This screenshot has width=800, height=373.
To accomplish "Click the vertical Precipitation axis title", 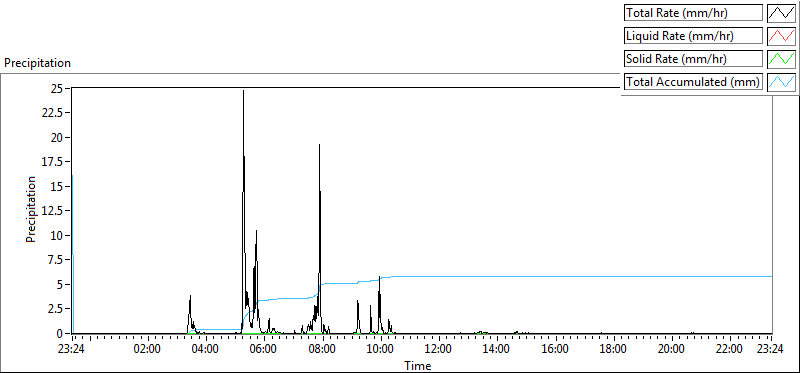I will coord(31,209).
